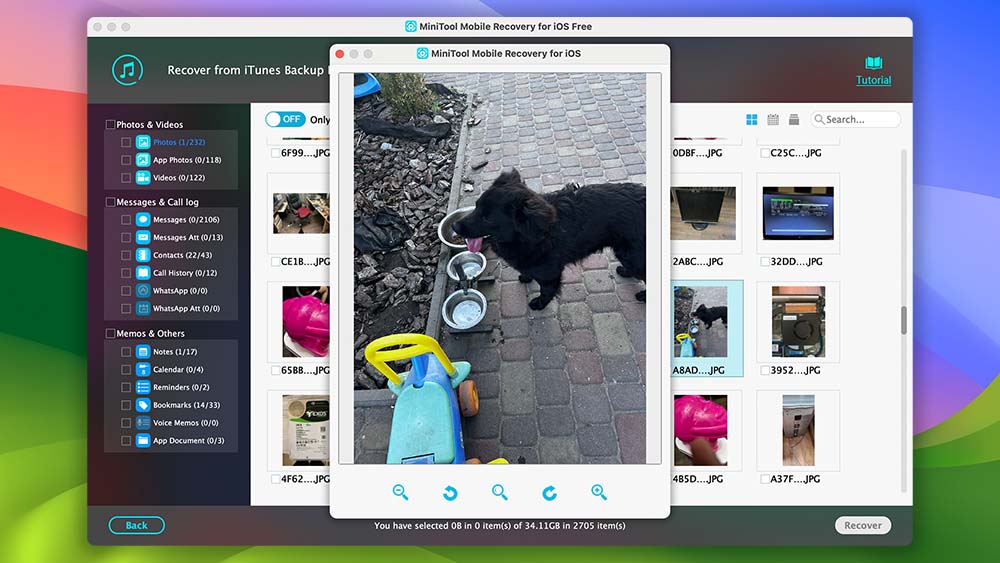Click the Call History category icon
The image size is (1000, 563).
[x=143, y=273]
